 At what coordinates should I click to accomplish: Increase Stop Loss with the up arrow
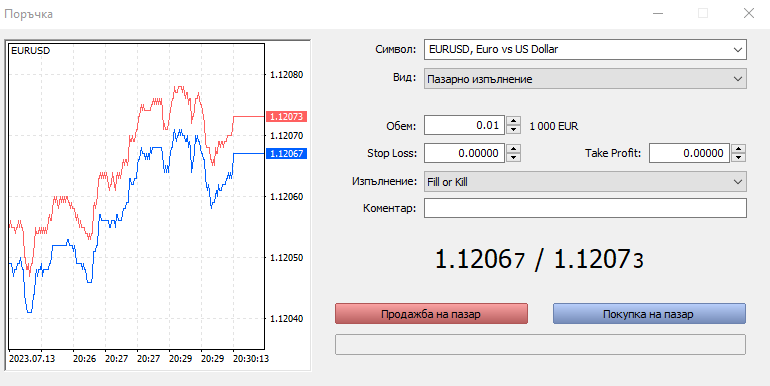513,149
